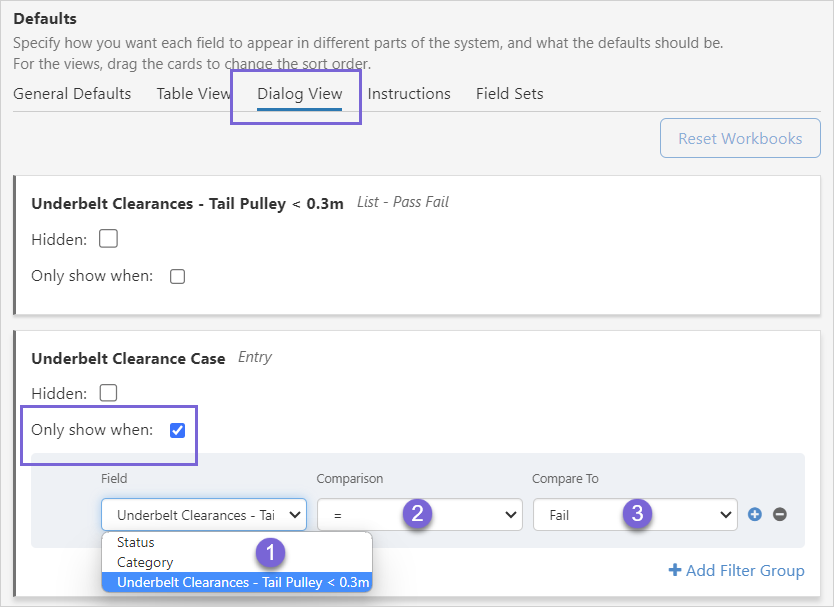Click the Underbelt Clearances - Tail Pulley card title
The image size is (834, 607).
187,203
